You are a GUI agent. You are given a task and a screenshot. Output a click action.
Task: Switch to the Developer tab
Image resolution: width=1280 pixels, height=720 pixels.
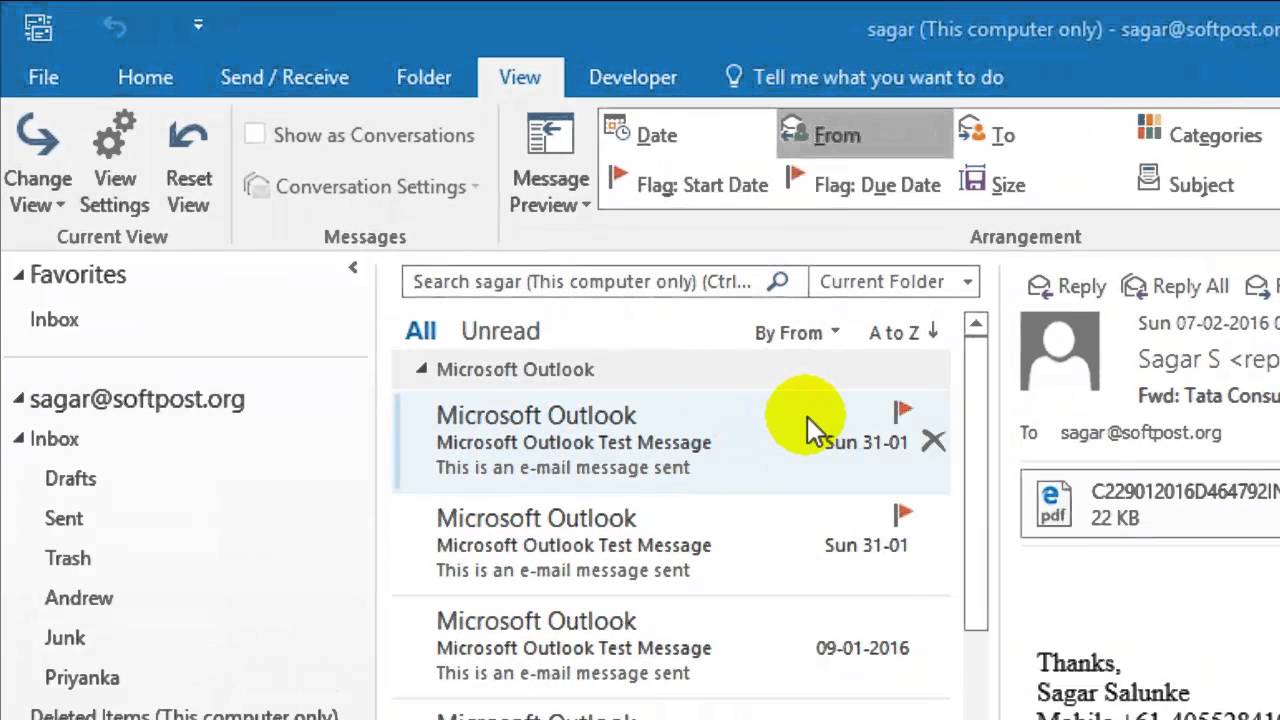pyautogui.click(x=633, y=77)
